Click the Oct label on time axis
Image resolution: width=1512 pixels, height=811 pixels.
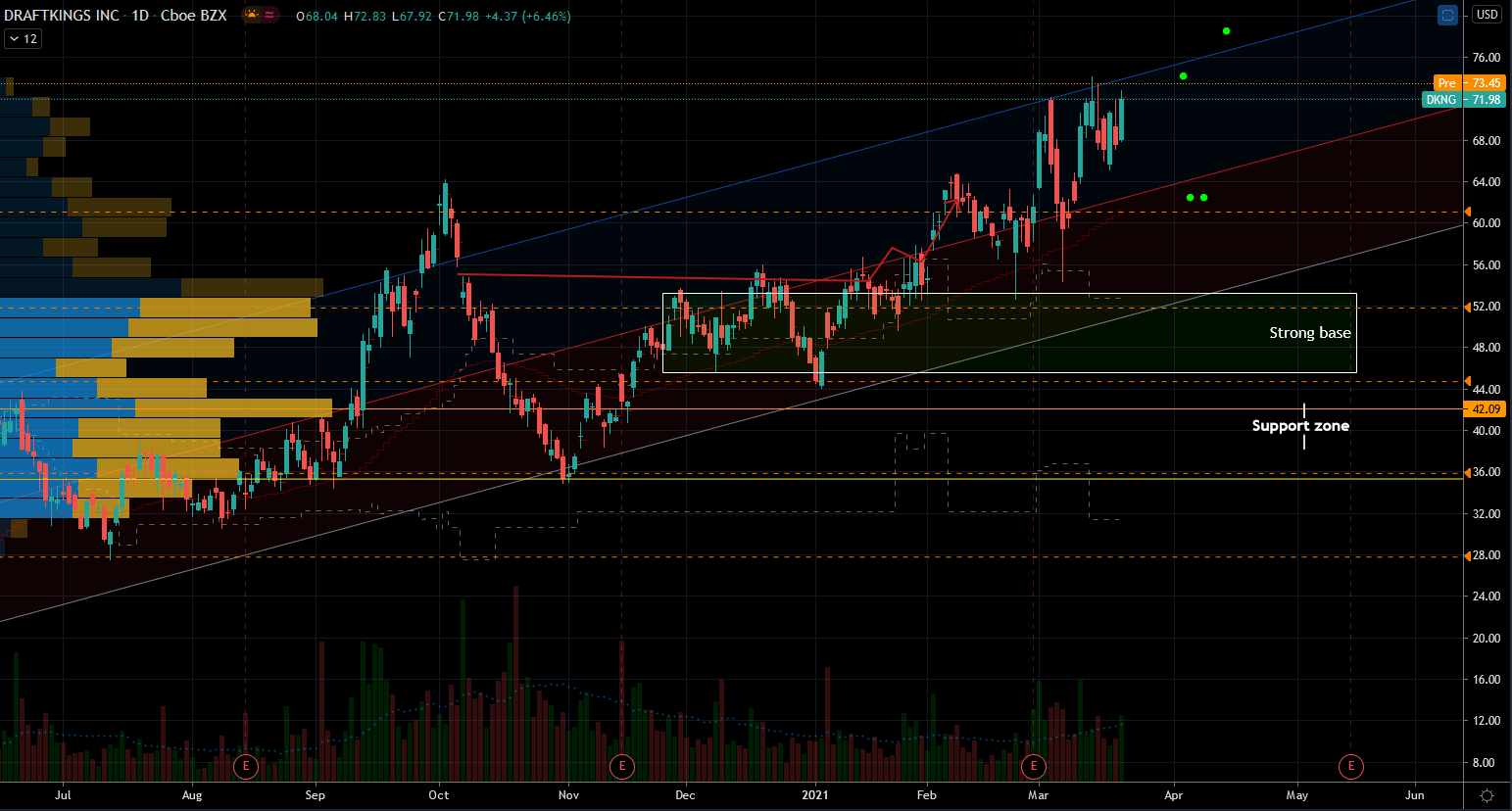(x=439, y=795)
